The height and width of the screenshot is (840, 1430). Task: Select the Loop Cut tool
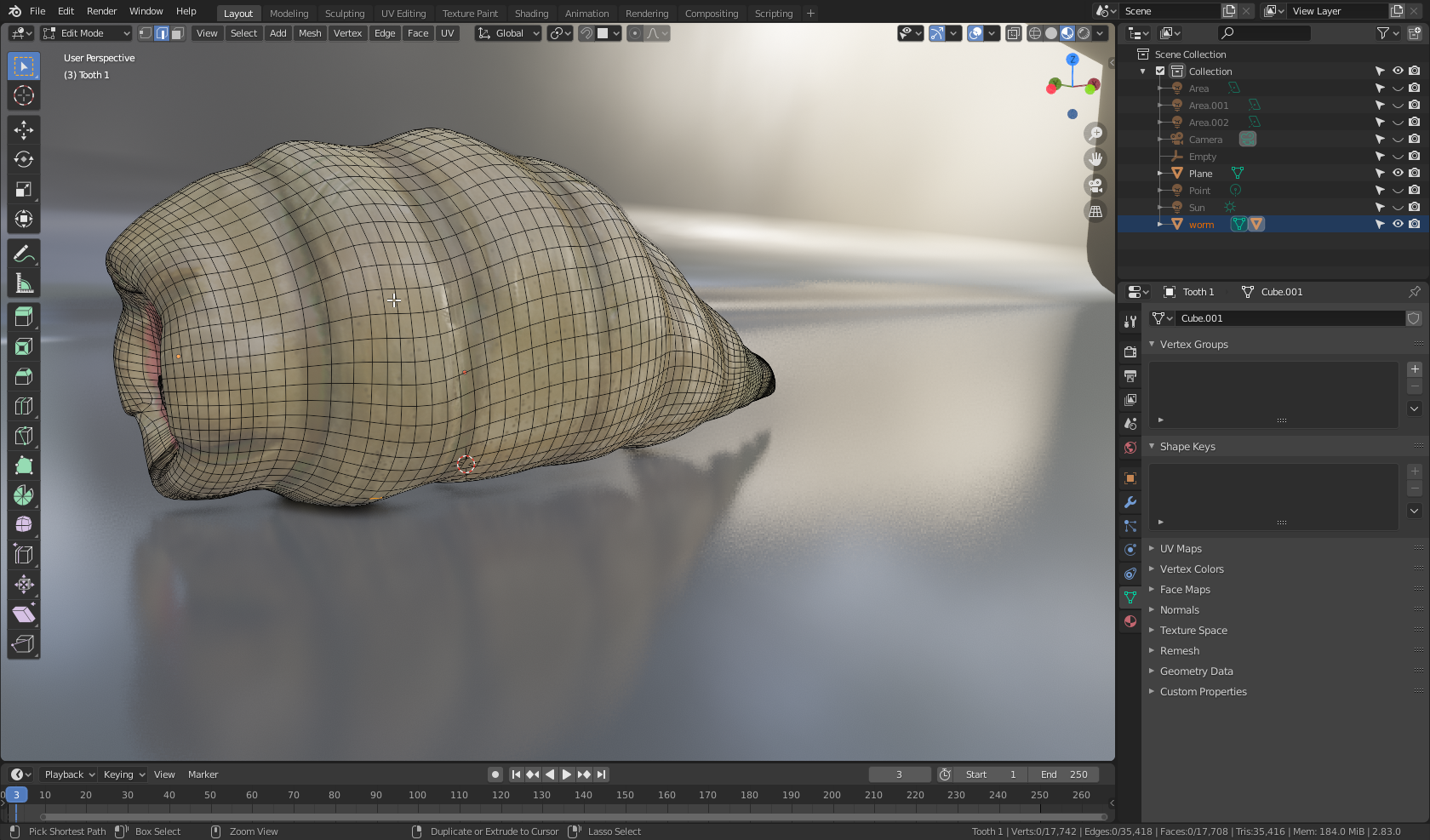tap(24, 406)
